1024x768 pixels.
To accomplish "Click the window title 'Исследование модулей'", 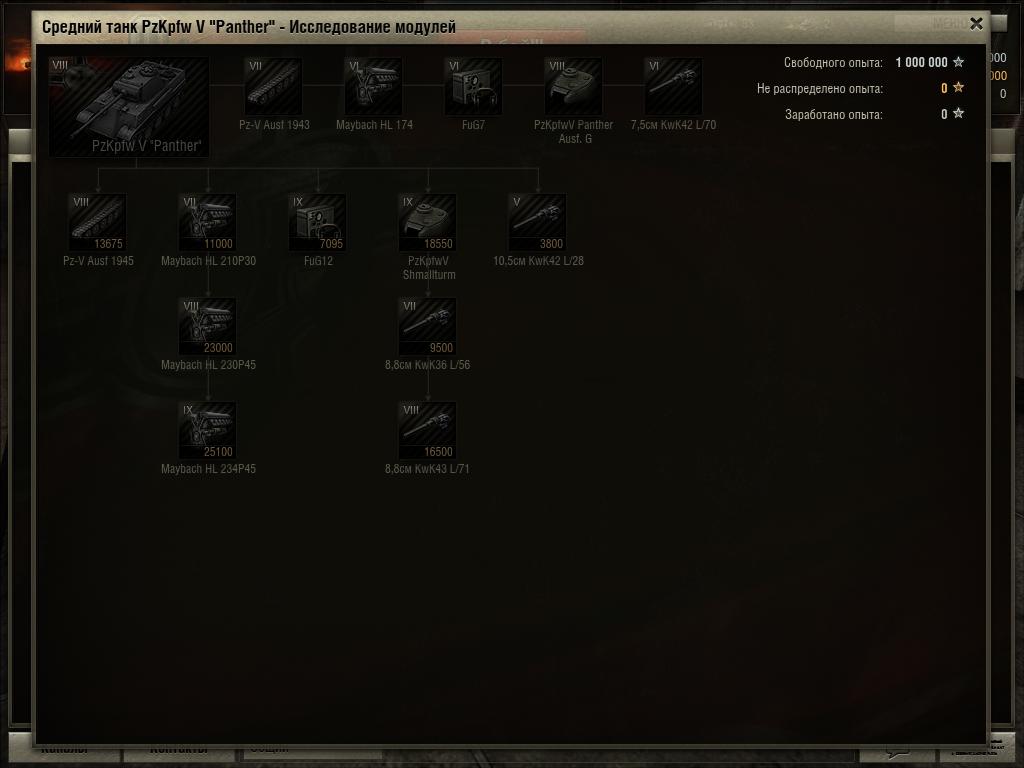I will 372,27.
